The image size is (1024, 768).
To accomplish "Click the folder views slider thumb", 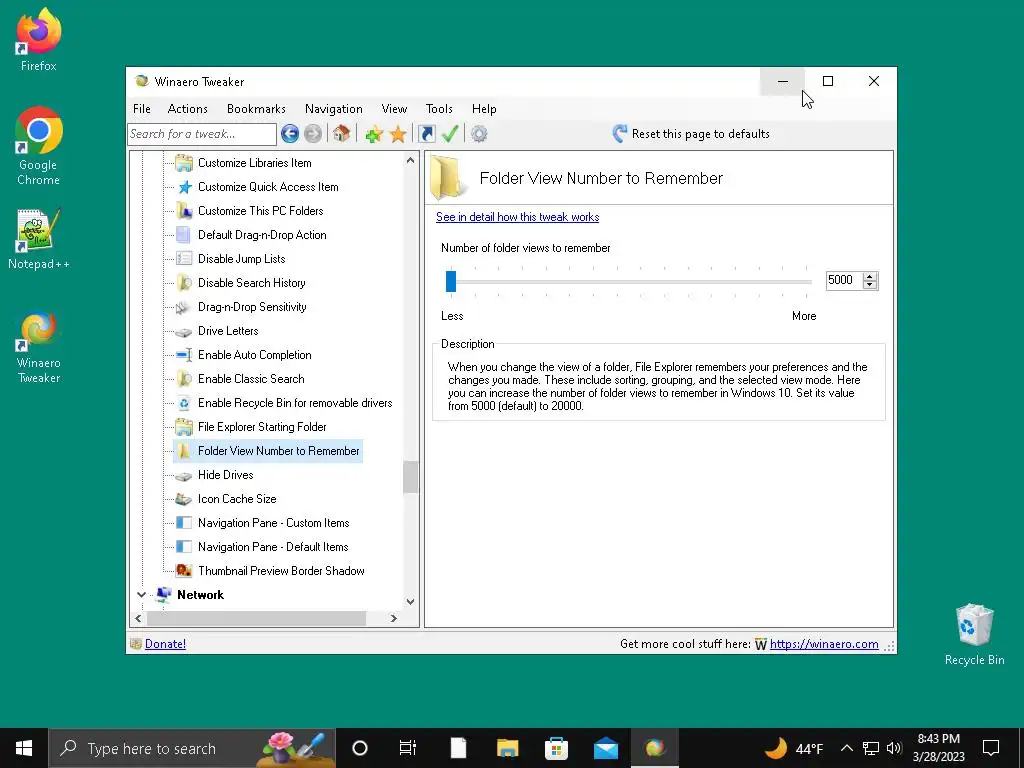I will (x=451, y=281).
